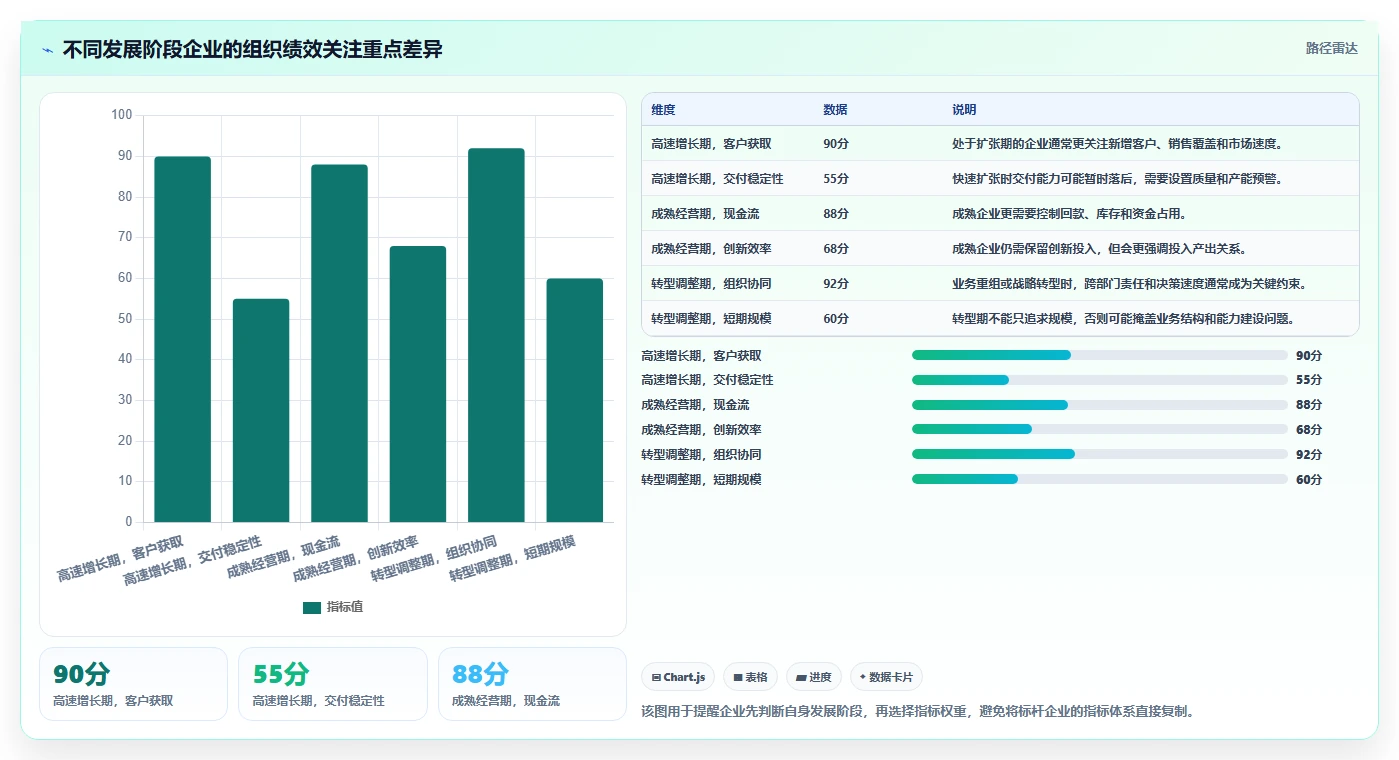Click the 维度 column header
The image size is (1399, 760).
(x=663, y=110)
